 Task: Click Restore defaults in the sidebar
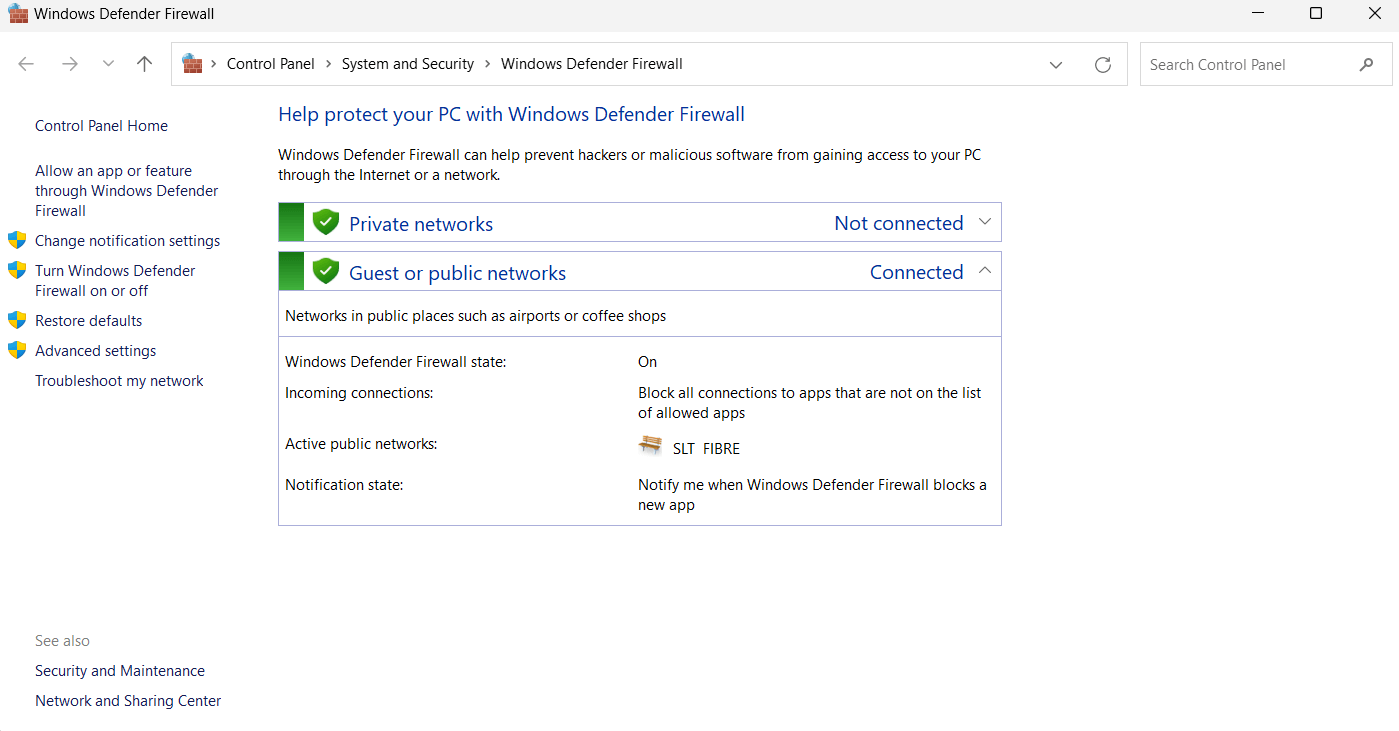[x=88, y=320]
